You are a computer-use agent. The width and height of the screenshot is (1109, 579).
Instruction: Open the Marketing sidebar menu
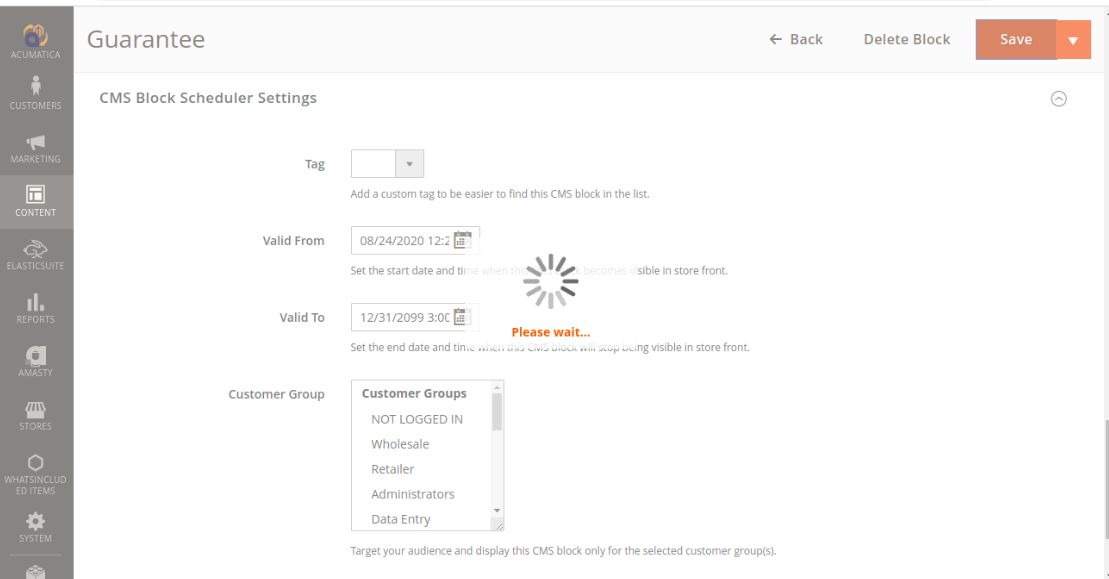tap(35, 148)
